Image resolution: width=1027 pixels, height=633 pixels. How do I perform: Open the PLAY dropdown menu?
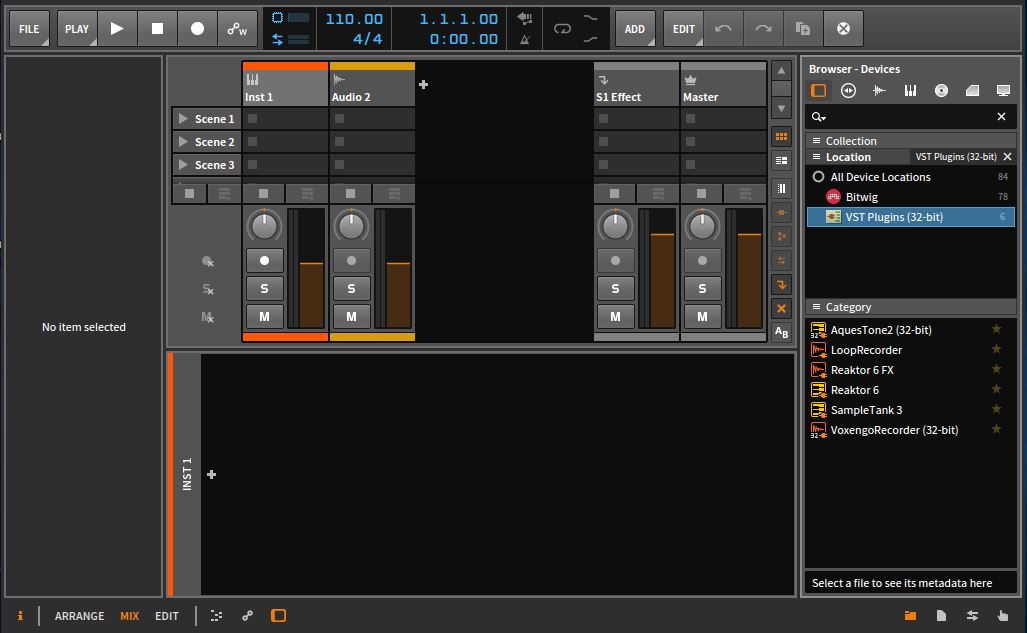(x=77, y=28)
